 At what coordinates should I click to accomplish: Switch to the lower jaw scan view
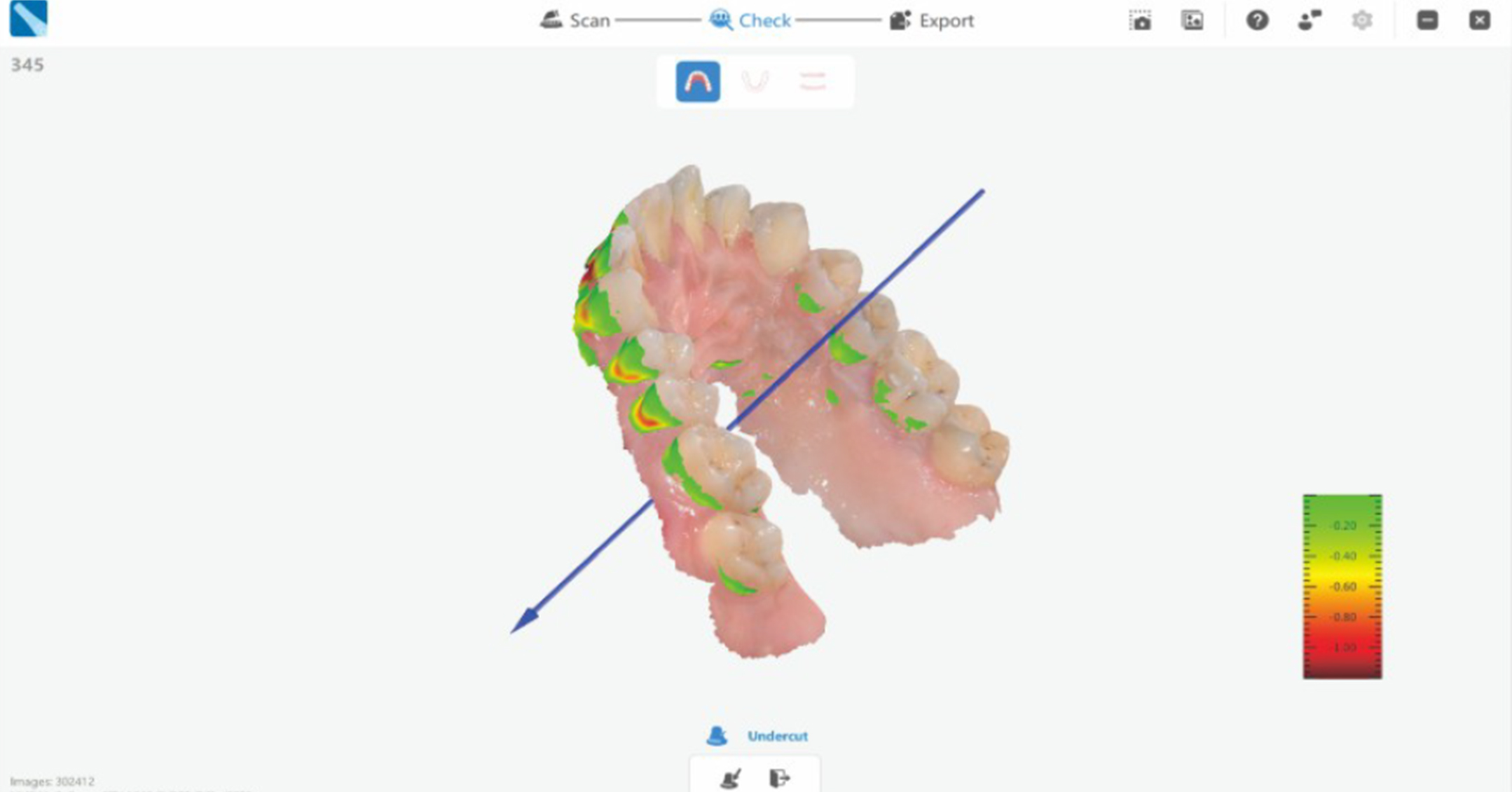pos(755,81)
